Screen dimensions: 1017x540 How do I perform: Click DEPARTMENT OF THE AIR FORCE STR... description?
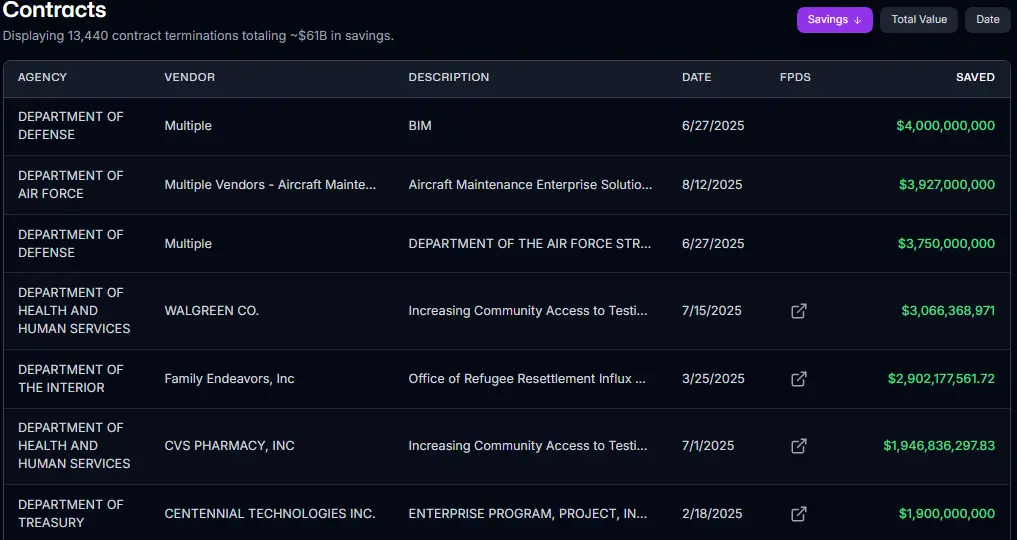[x=530, y=244]
